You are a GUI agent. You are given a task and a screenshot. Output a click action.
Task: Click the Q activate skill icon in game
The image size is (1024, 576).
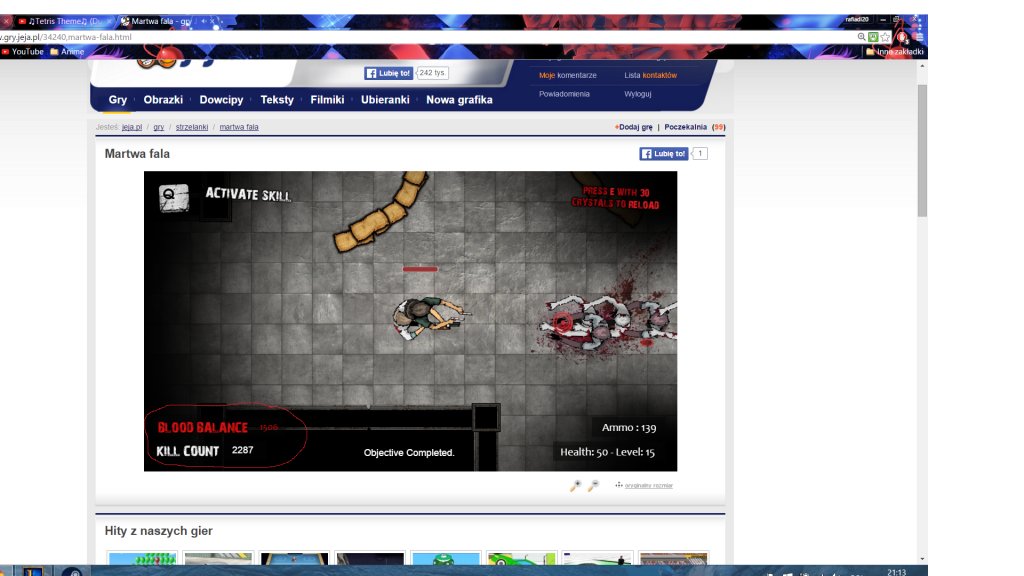[174, 198]
